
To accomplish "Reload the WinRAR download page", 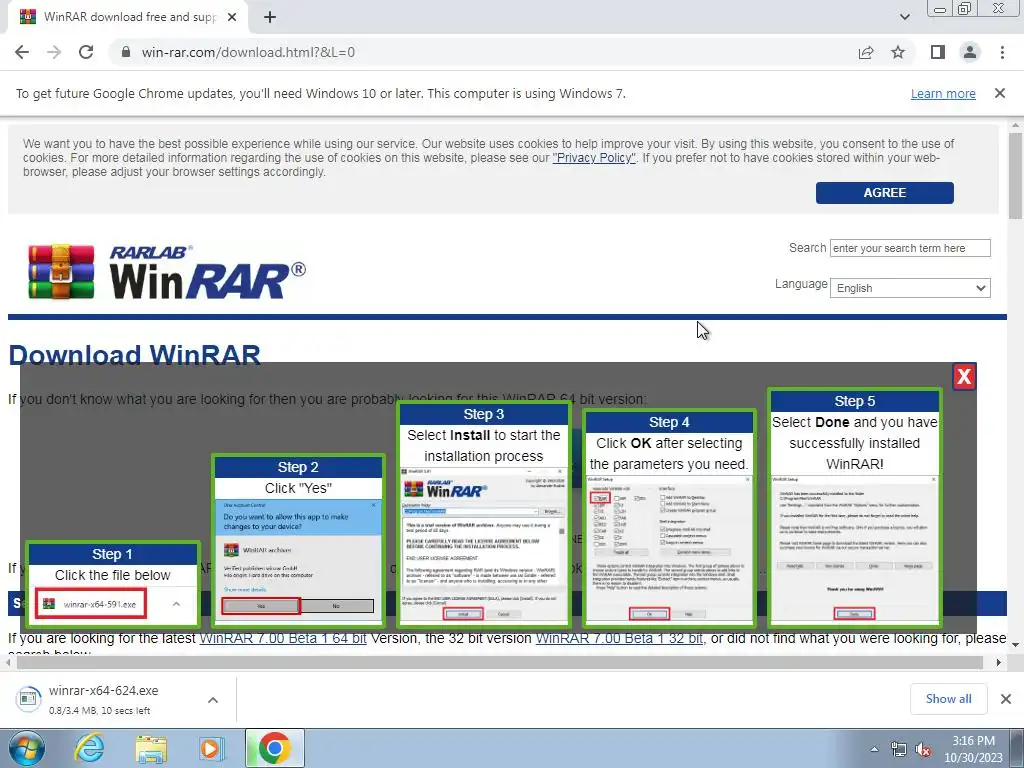I will click(x=86, y=52).
